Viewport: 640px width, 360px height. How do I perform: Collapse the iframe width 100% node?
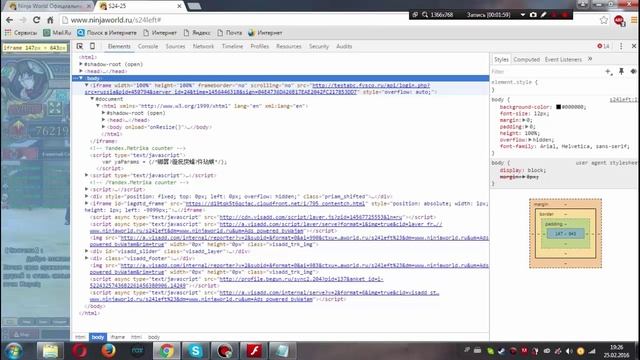click(87, 85)
